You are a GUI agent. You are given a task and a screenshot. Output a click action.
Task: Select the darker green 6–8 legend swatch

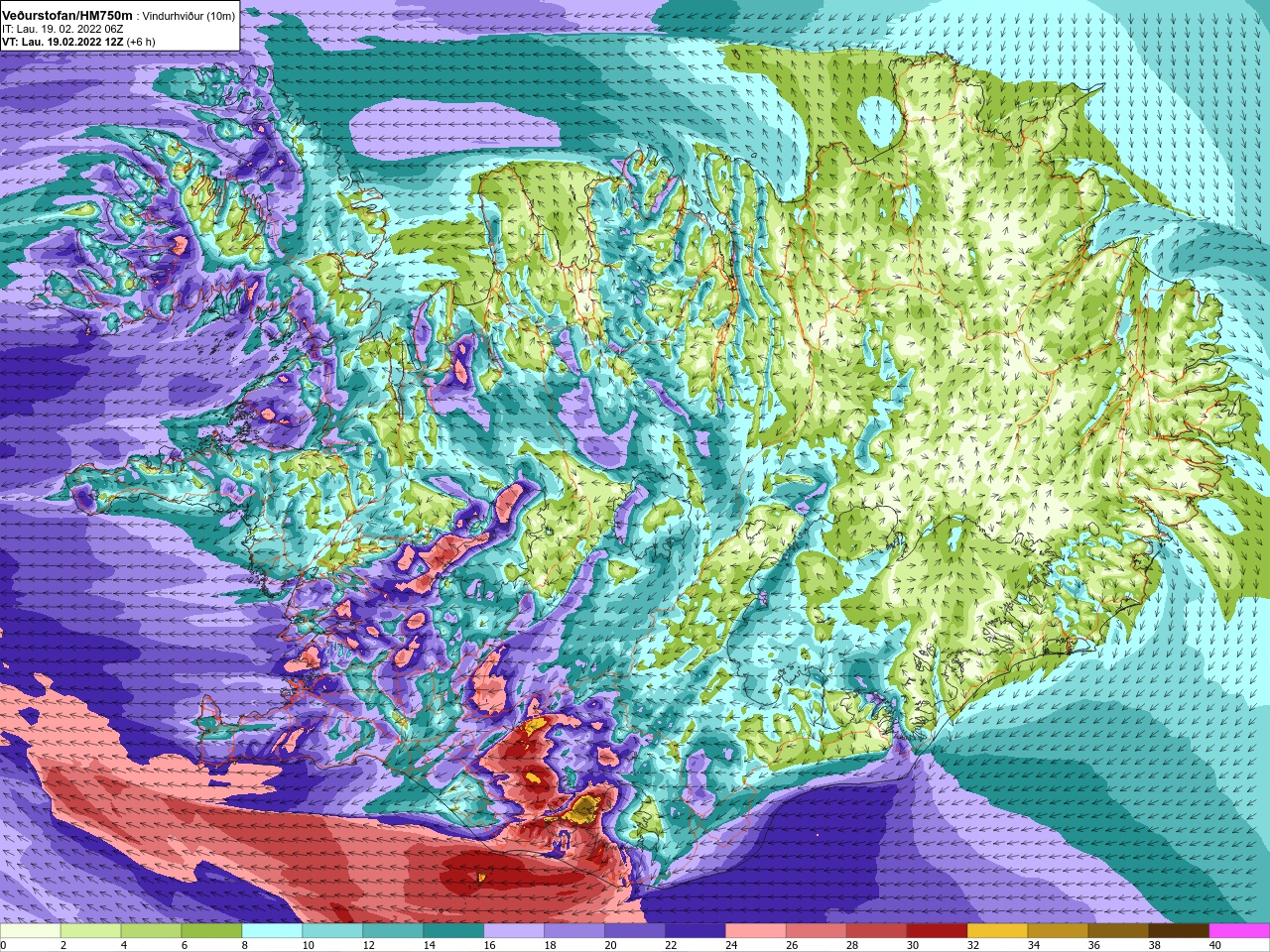click(x=212, y=931)
